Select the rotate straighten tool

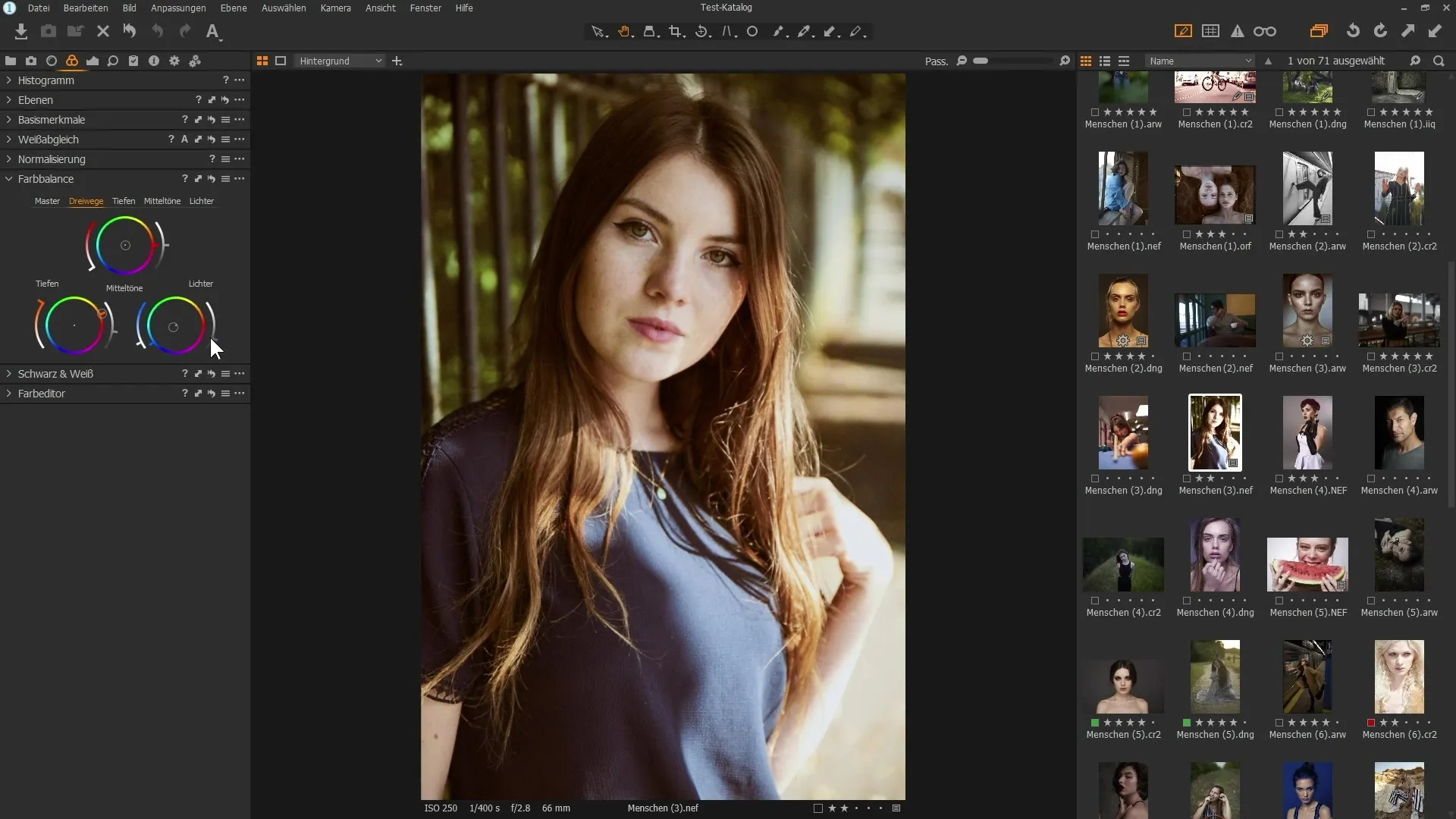click(x=703, y=31)
